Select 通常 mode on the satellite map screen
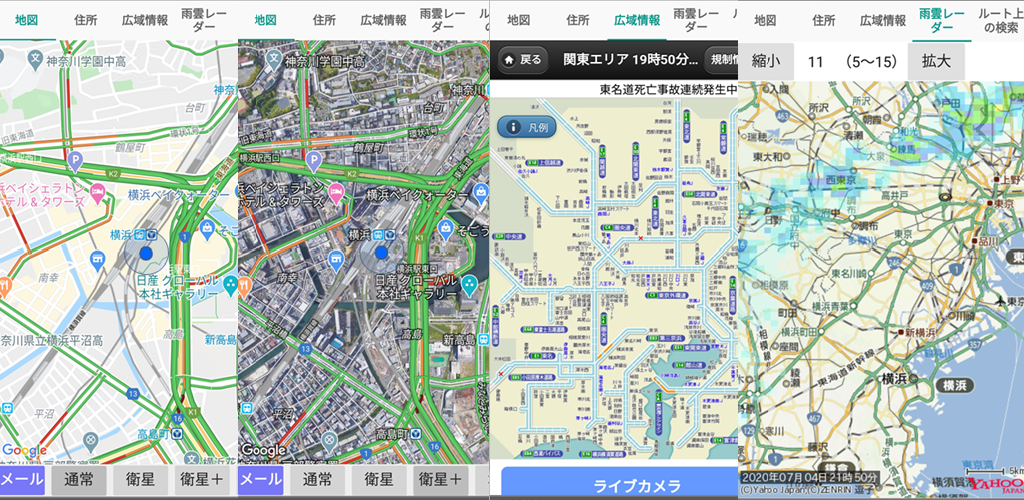This screenshot has width=1024, height=500. [x=318, y=480]
